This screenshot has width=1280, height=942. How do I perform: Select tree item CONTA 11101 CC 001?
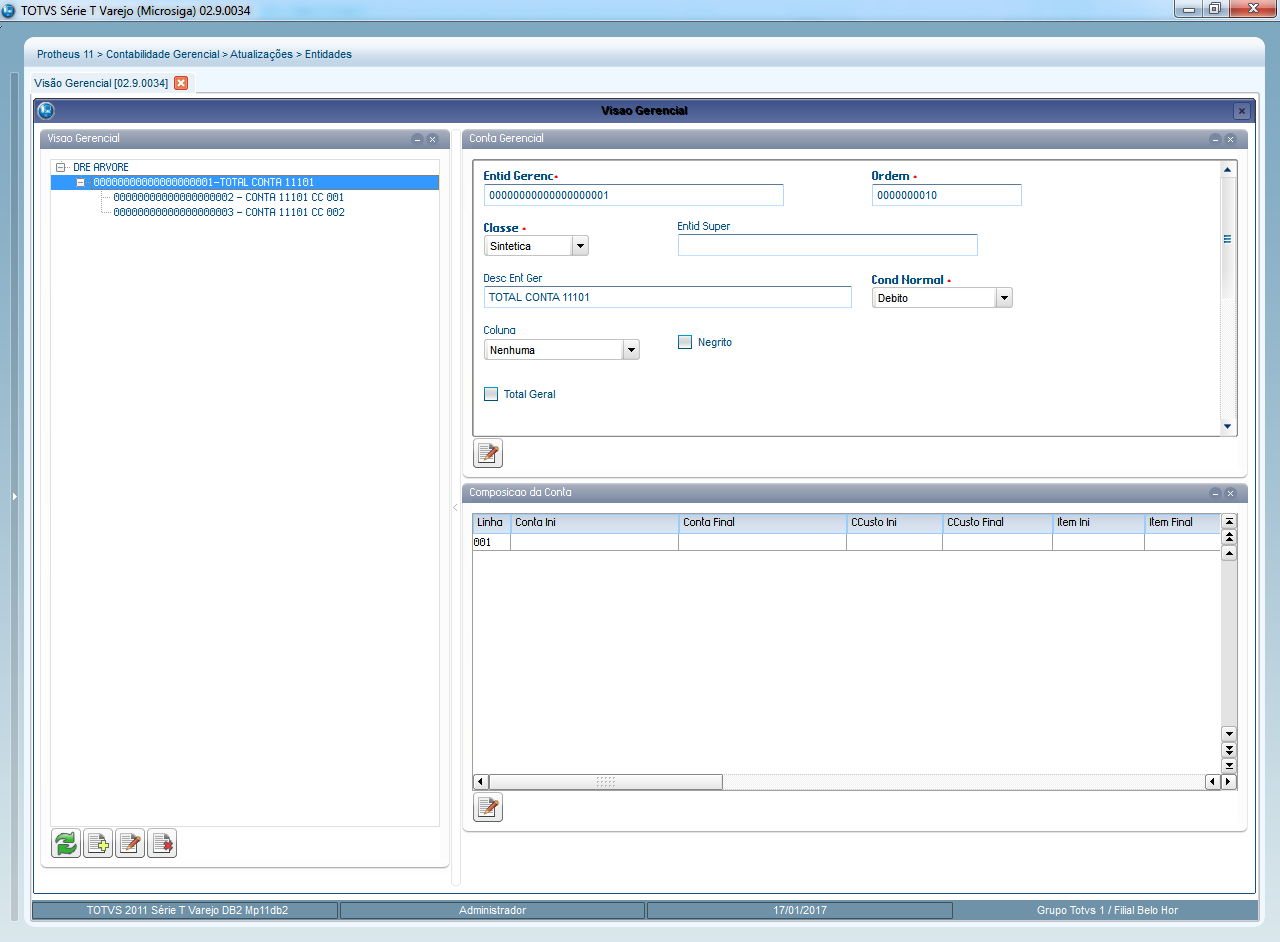229,198
